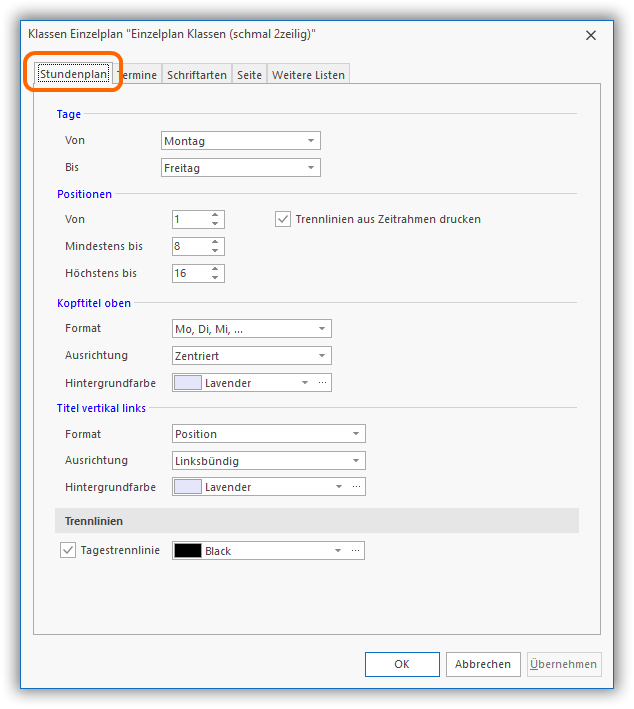The width and height of the screenshot is (634, 709).
Task: Select the Seite tab
Action: (x=249, y=75)
